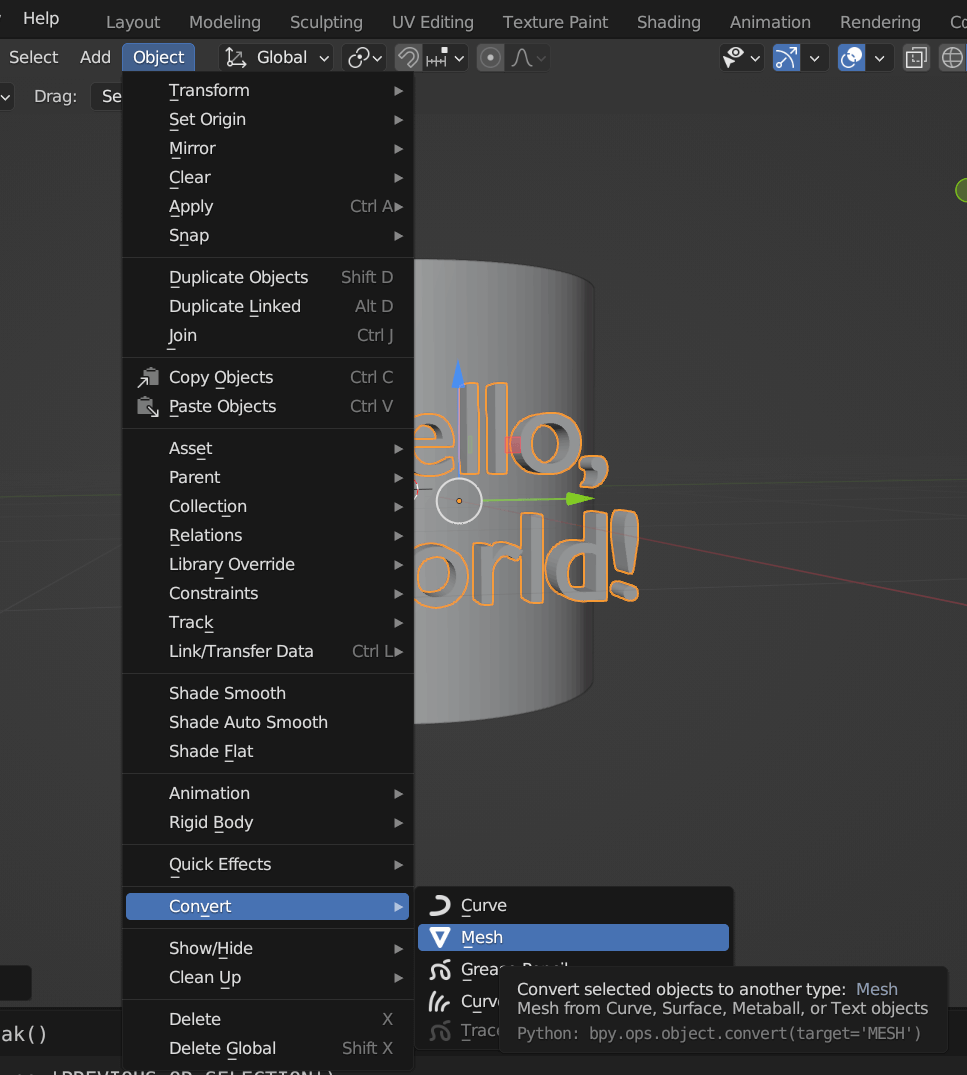The height and width of the screenshot is (1075, 967).
Task: Open the Apply submenu
Action: pos(267,206)
